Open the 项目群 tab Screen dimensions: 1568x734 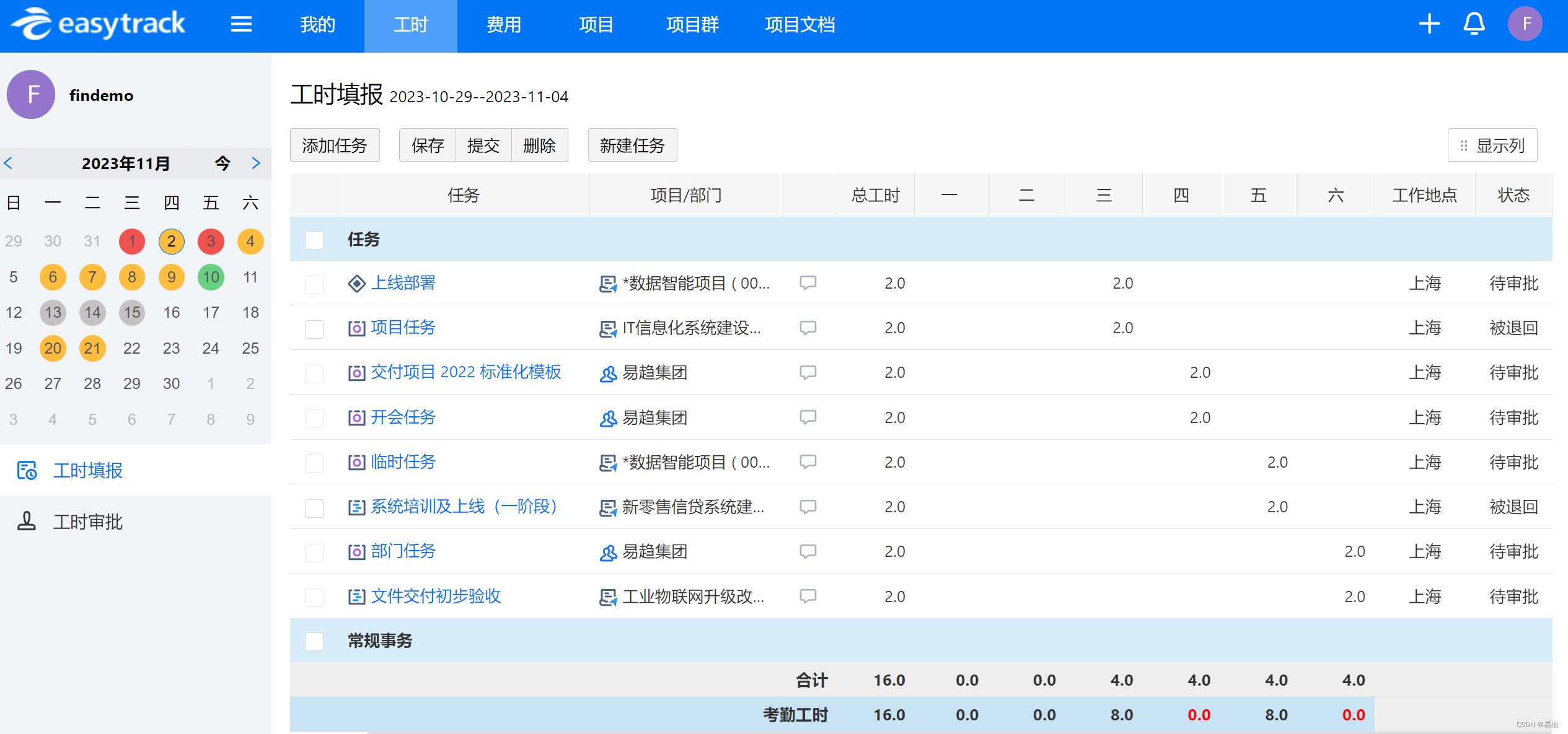pos(692,25)
